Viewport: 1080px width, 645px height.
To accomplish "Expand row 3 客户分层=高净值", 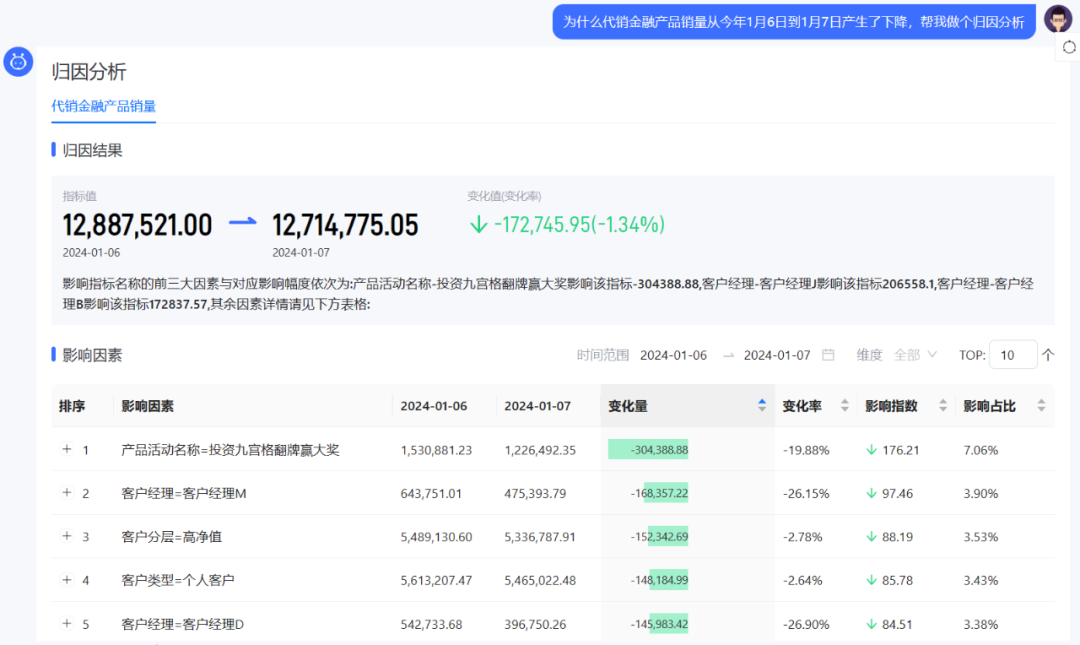I will tap(63, 536).
